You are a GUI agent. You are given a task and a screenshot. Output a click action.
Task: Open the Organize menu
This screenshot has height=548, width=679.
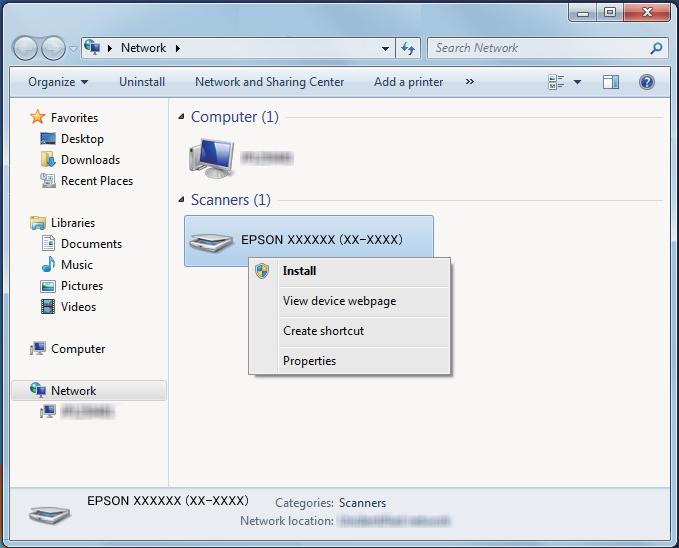pyautogui.click(x=58, y=82)
